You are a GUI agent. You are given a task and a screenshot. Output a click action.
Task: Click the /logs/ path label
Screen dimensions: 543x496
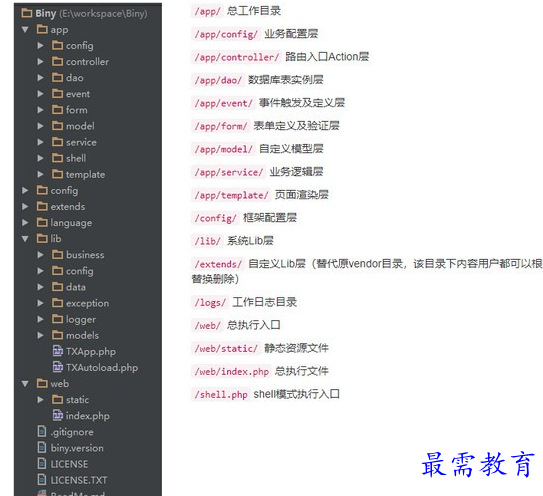(210, 303)
